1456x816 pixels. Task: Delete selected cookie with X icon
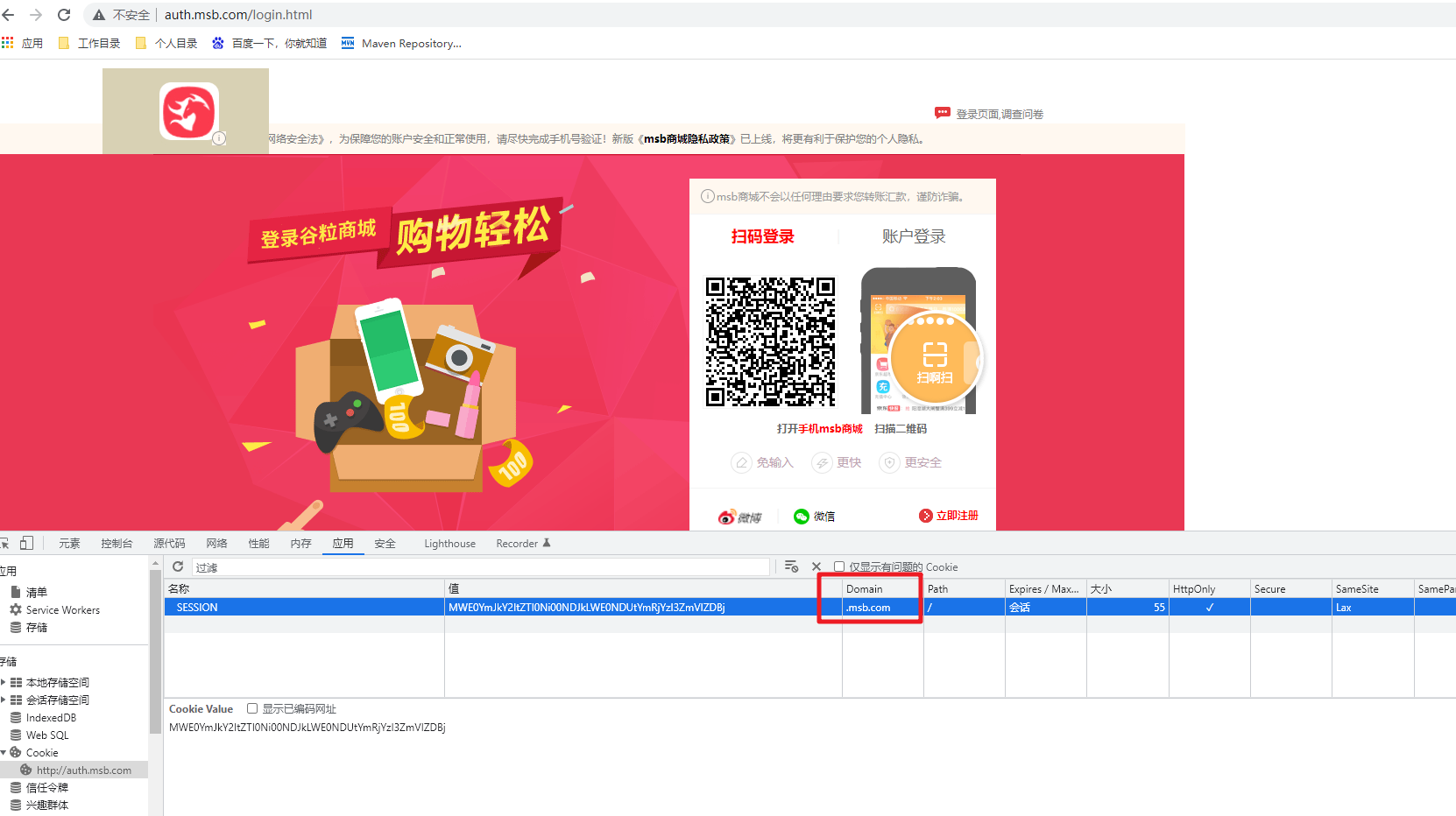(816, 566)
